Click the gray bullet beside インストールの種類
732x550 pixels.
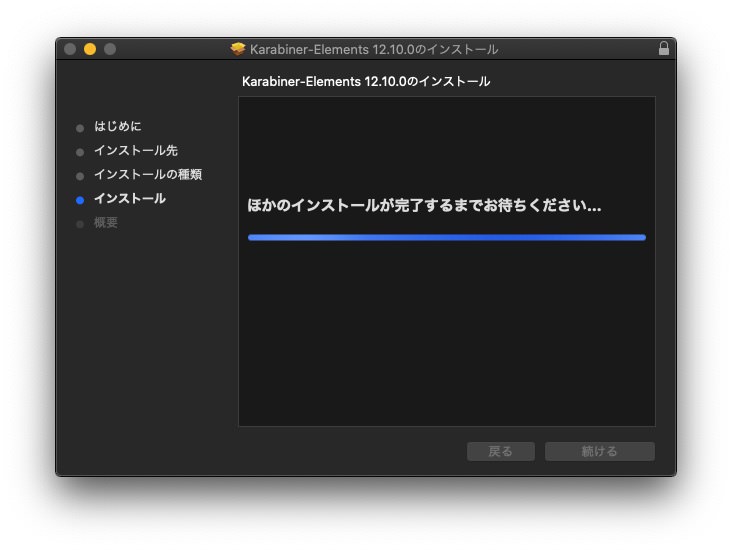80,176
